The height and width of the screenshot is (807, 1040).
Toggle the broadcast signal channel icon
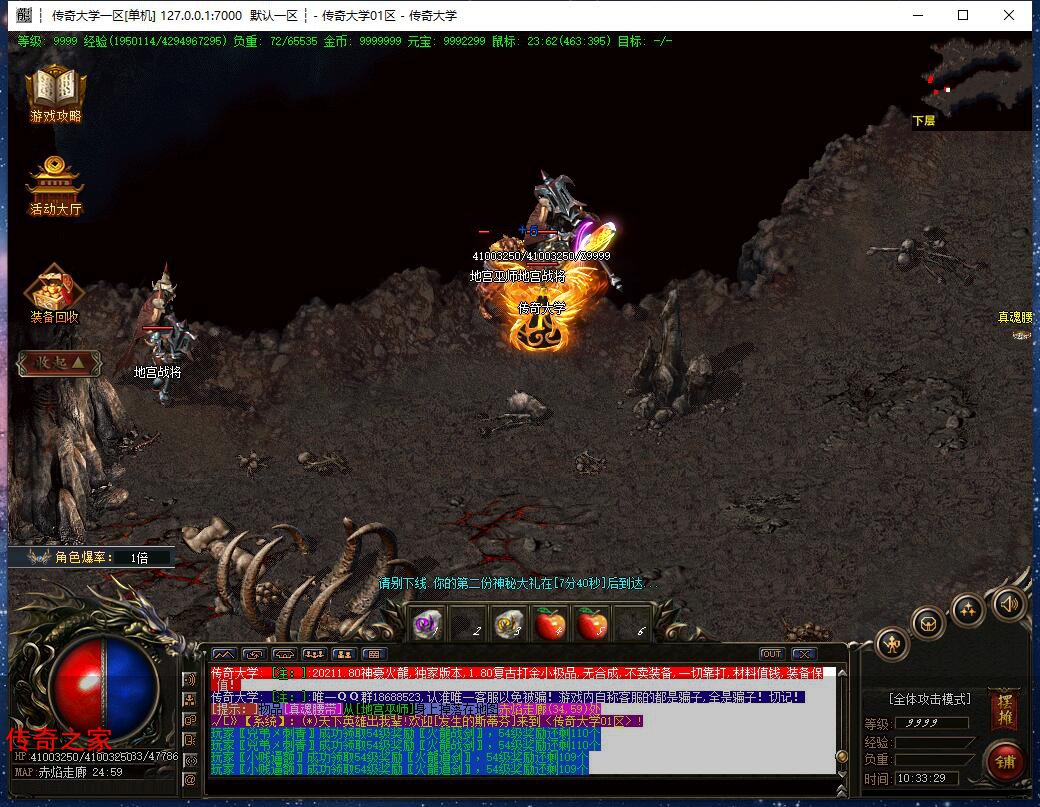(190, 760)
